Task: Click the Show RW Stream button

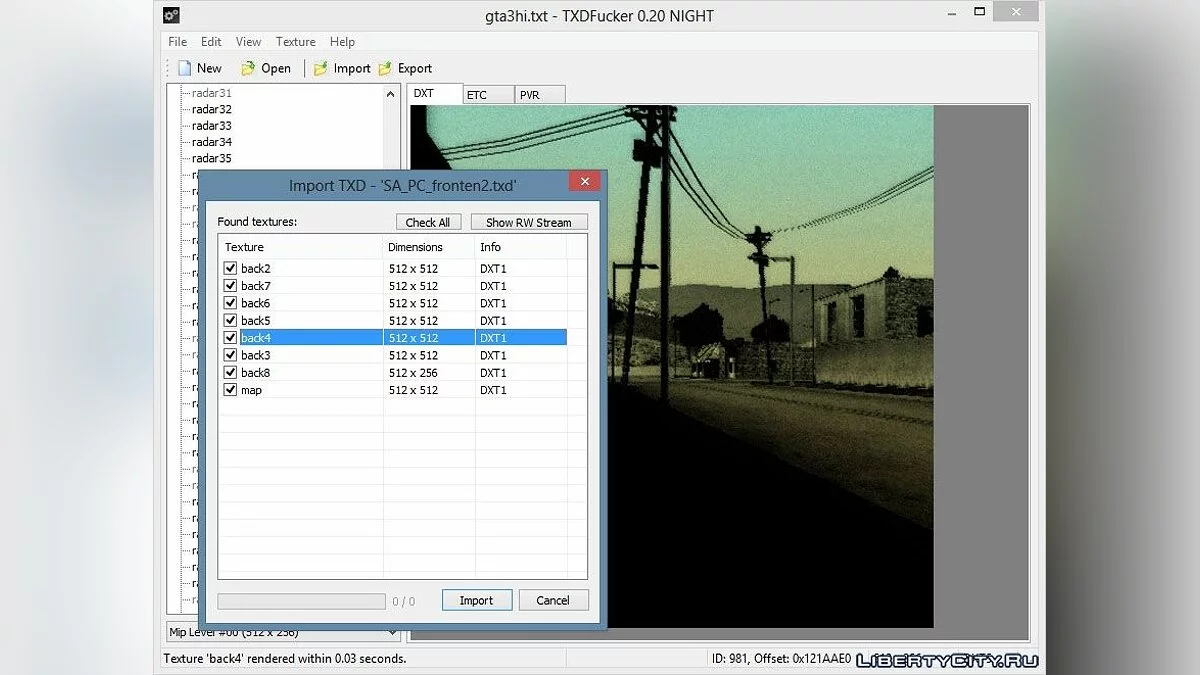Action: coord(529,222)
